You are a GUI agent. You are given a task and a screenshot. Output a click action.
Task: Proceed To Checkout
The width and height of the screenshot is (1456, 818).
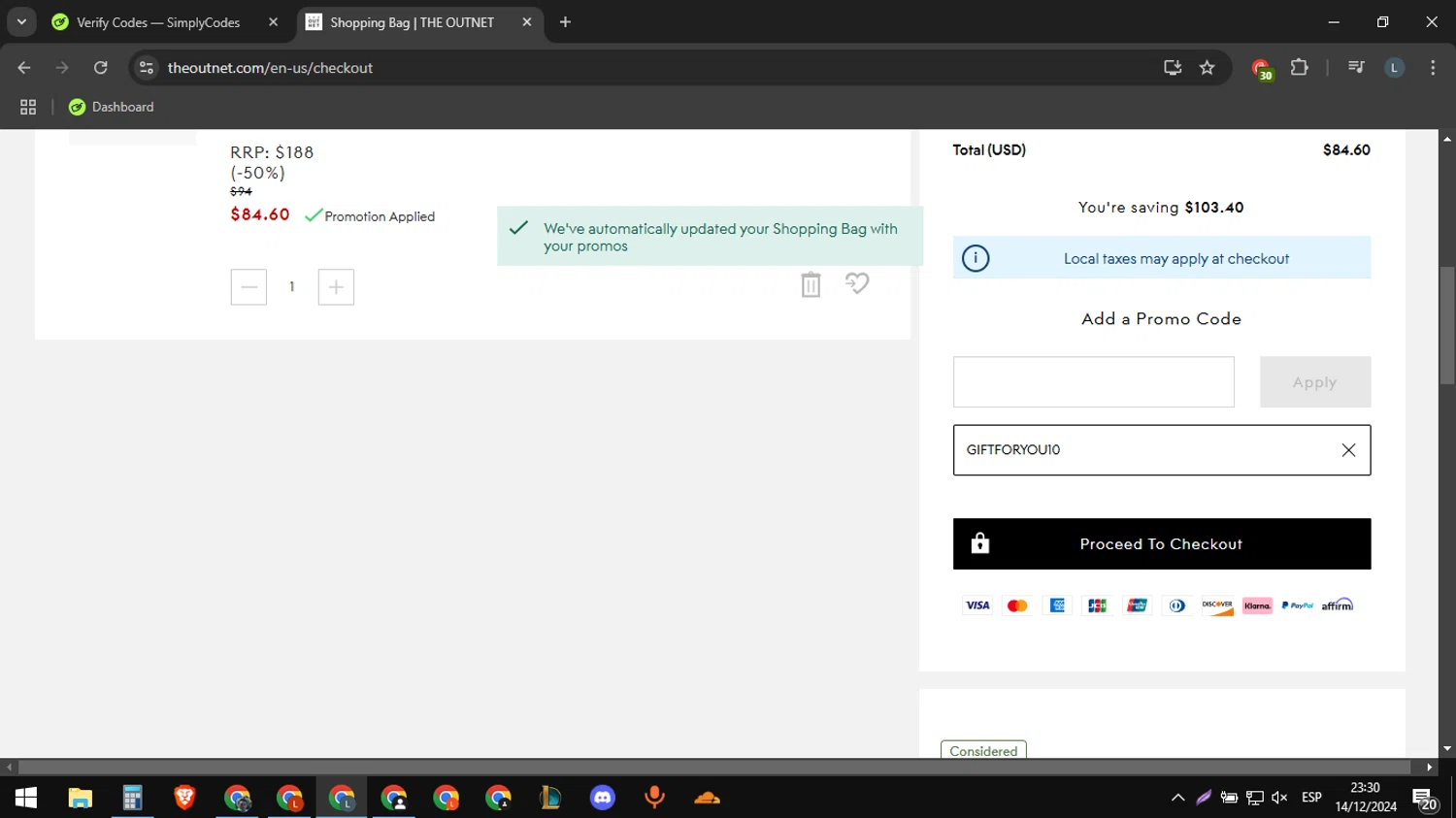coord(1162,544)
